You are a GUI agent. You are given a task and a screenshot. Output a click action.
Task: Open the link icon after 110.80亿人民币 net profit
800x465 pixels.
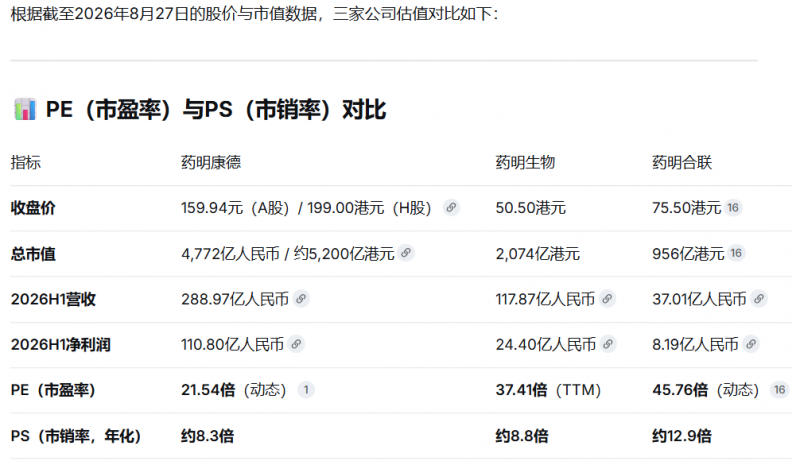tap(296, 344)
